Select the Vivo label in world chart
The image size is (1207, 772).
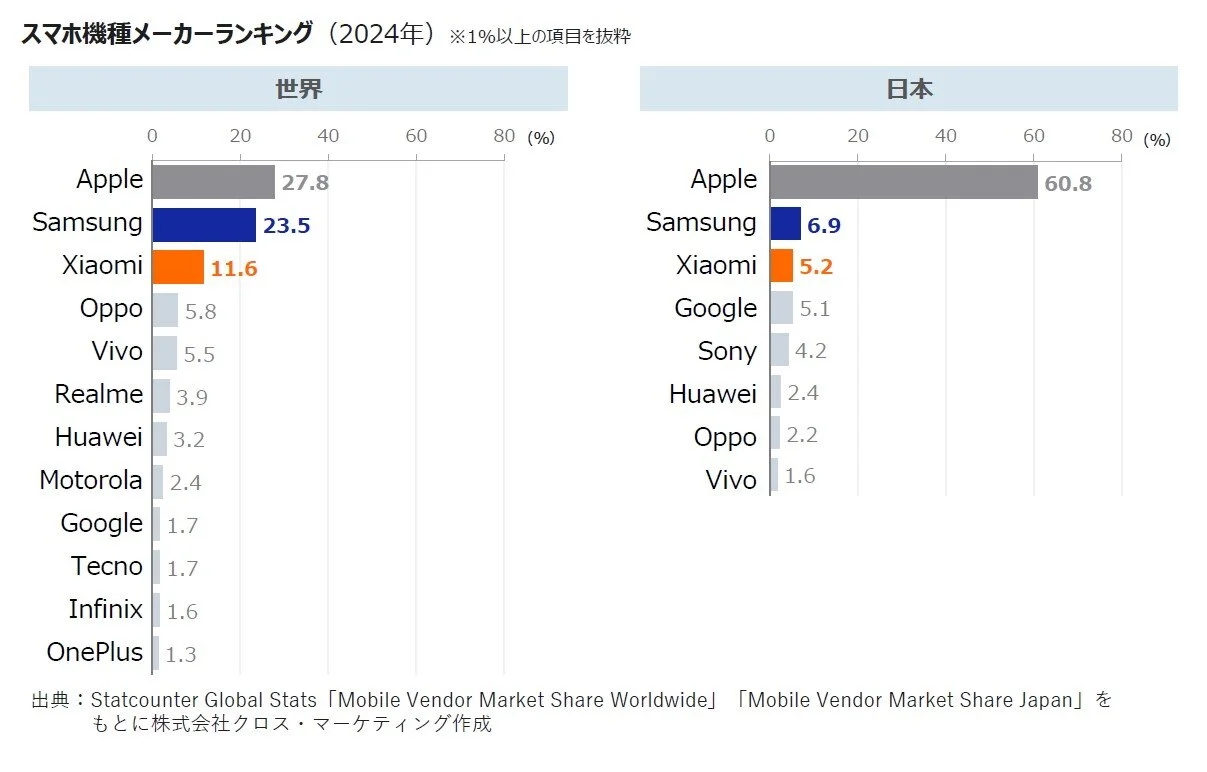point(118,351)
